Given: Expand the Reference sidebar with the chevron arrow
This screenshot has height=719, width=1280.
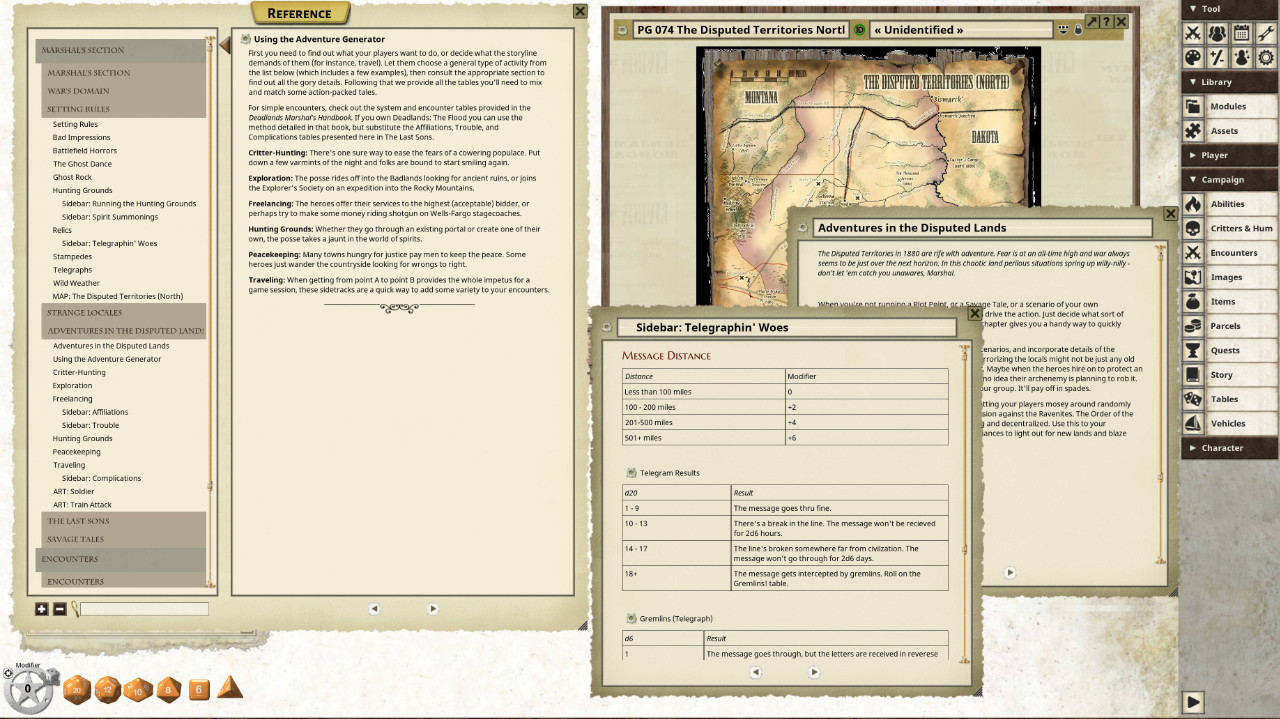Looking at the screenshot, I should click(224, 43).
